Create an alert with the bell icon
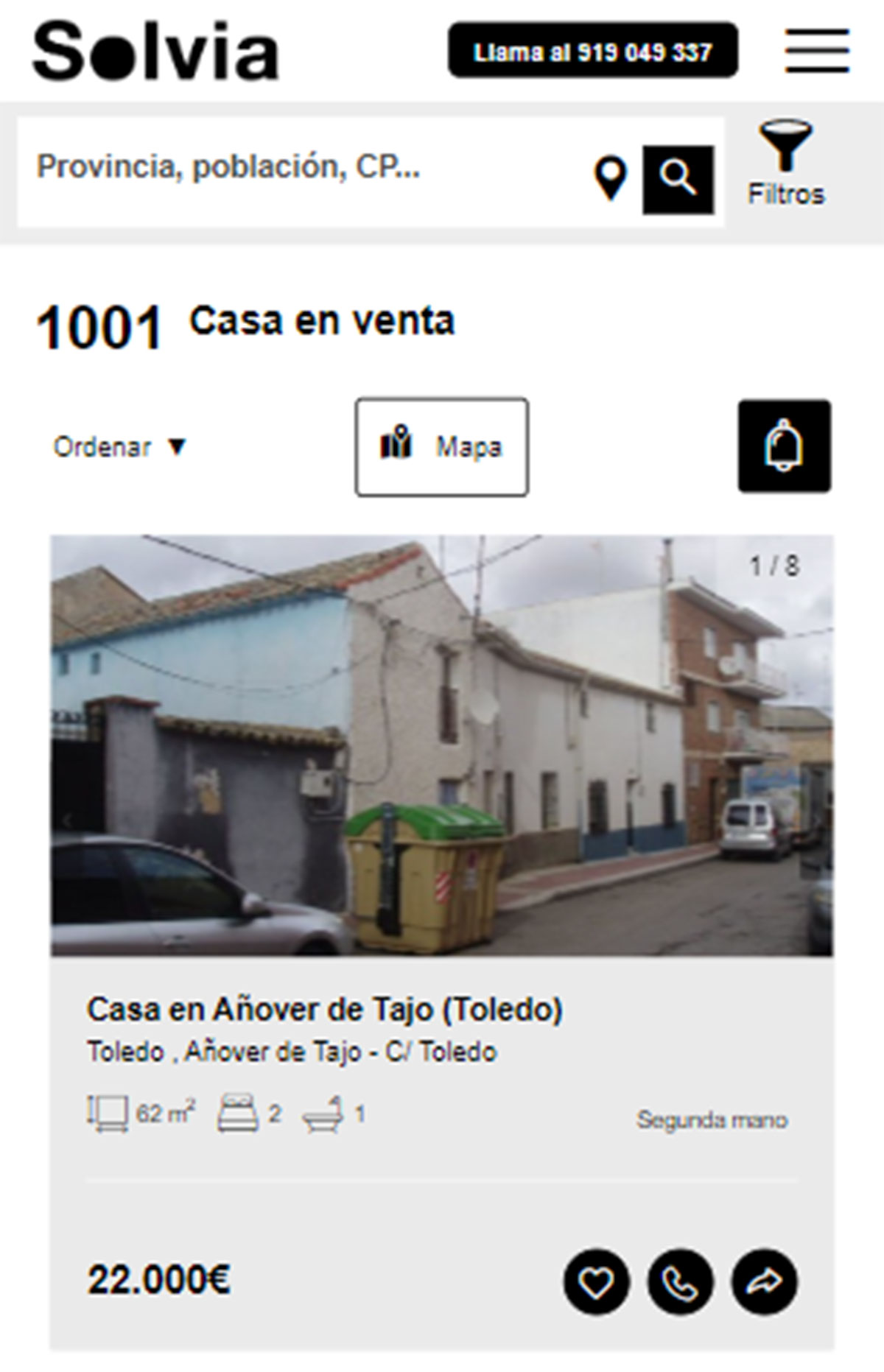The width and height of the screenshot is (884, 1372). click(785, 446)
